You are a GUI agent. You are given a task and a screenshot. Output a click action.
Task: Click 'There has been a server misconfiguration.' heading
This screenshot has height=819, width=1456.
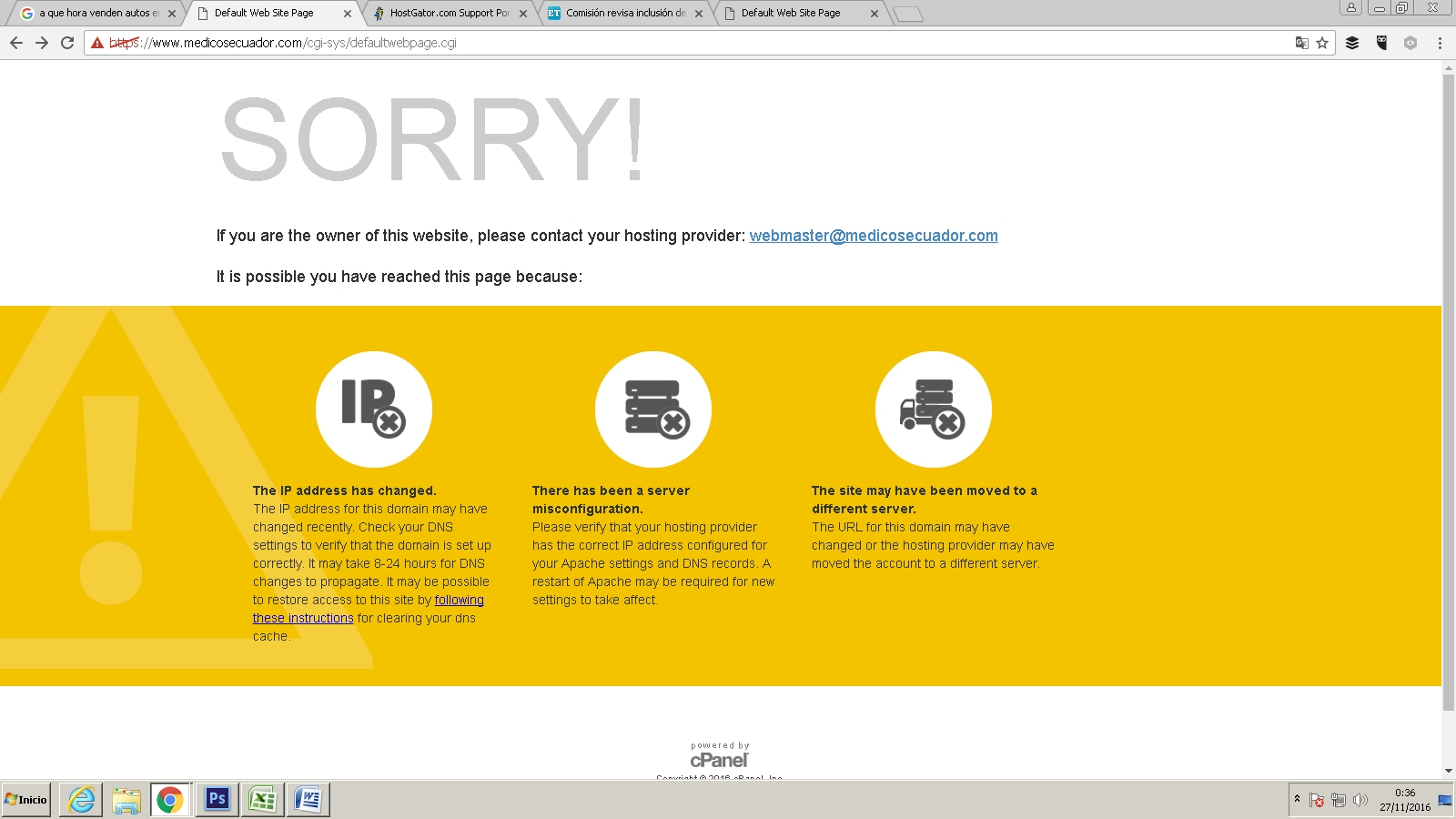[611, 500]
